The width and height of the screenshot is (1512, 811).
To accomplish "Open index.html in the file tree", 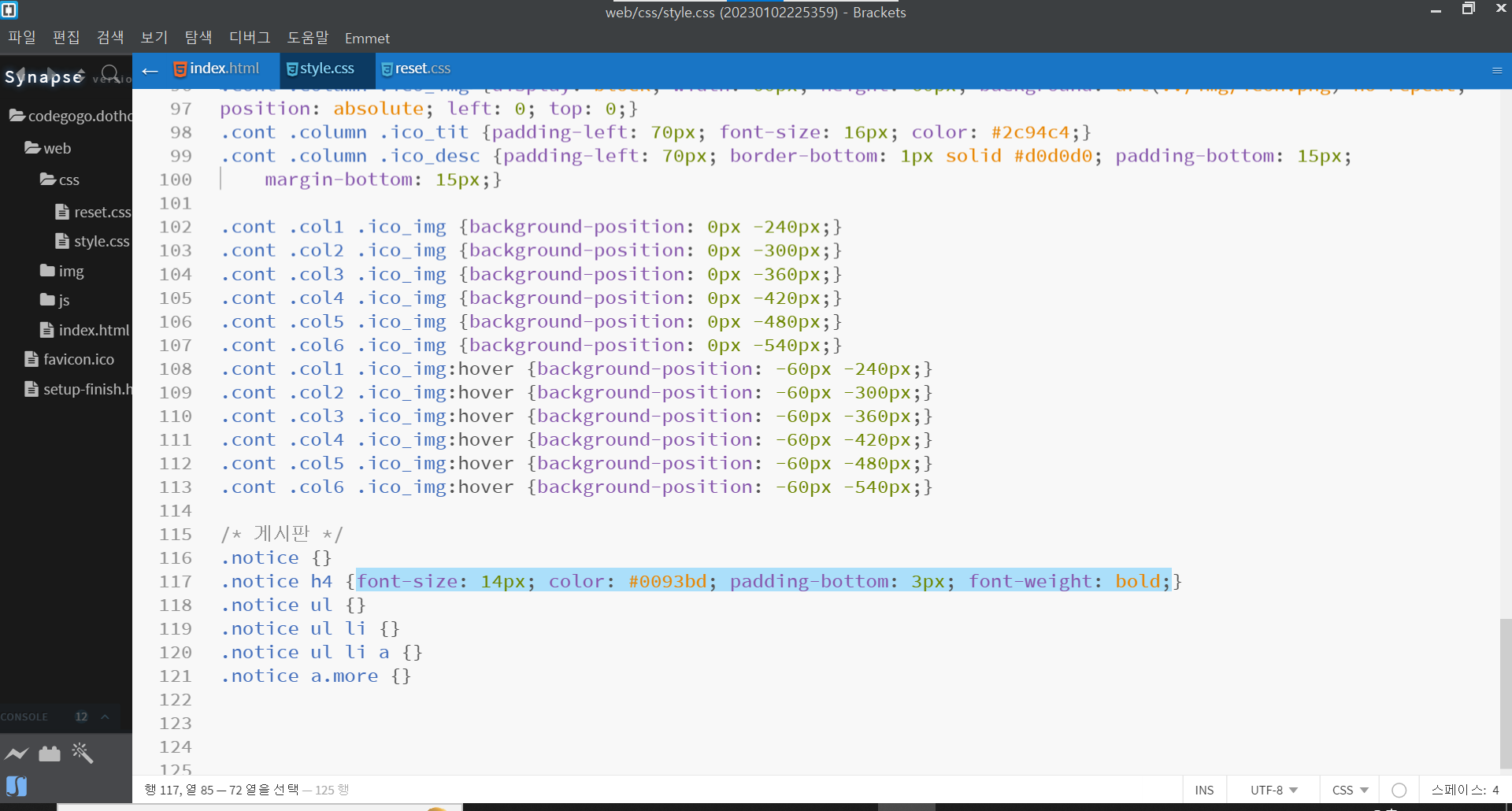I will (85, 330).
